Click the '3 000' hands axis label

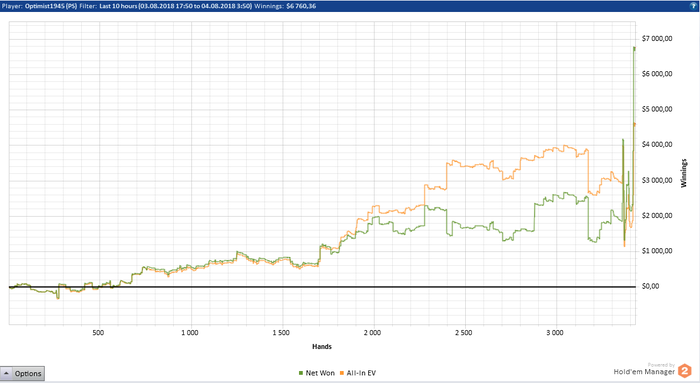555,333
